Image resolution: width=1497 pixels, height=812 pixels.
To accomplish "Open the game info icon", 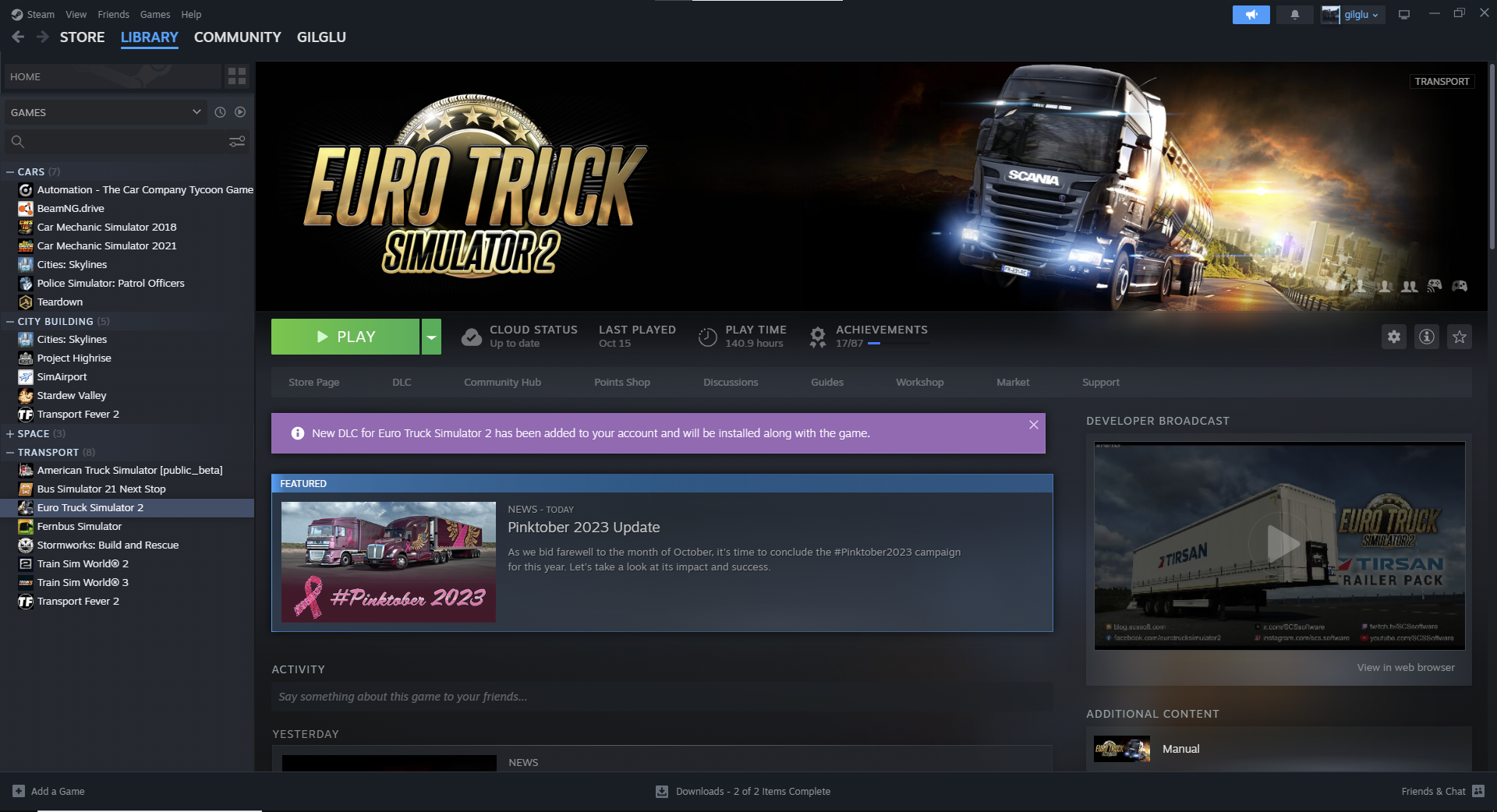I will pyautogui.click(x=1427, y=337).
